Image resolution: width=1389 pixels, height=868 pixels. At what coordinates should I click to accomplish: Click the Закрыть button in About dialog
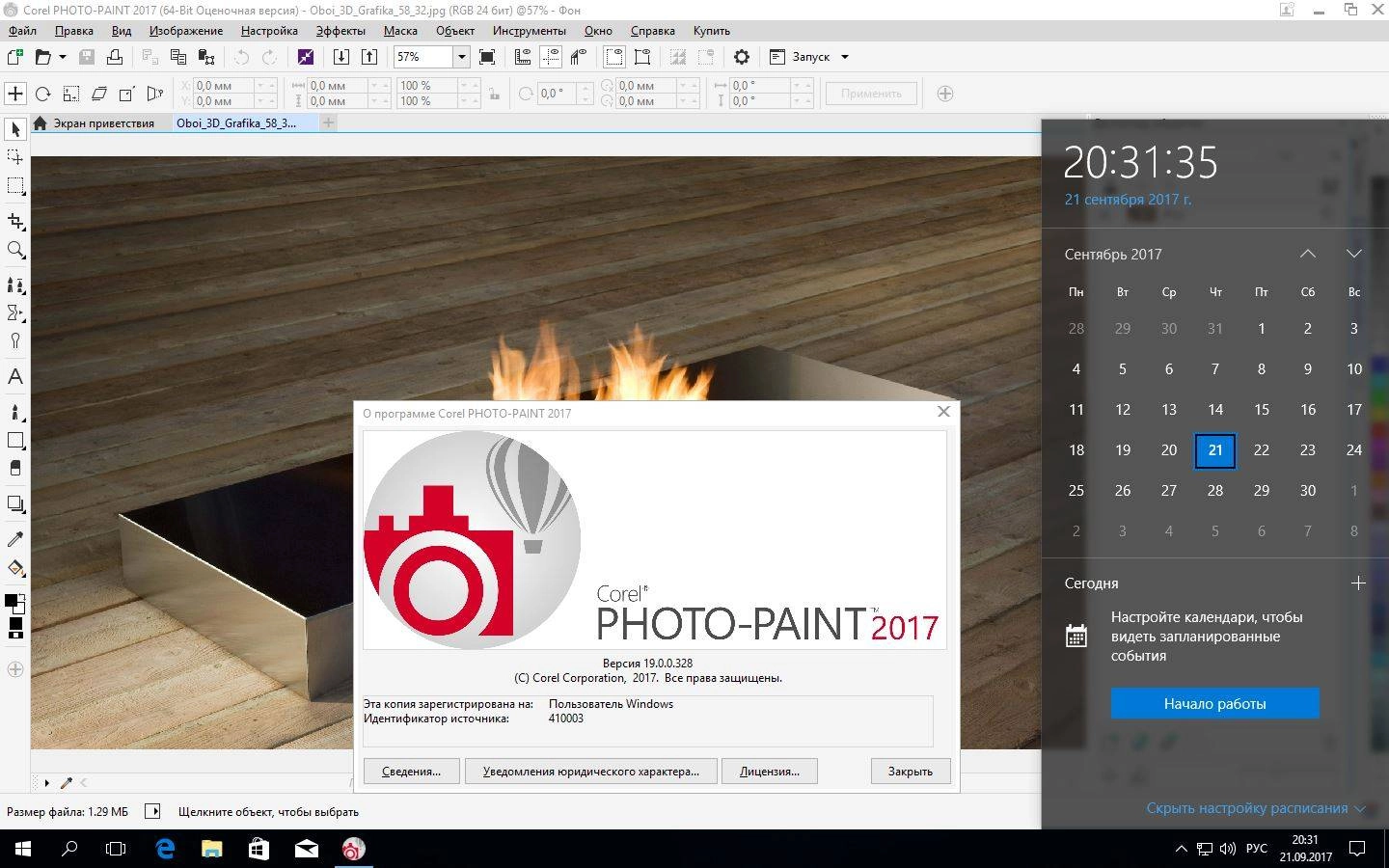click(x=911, y=771)
